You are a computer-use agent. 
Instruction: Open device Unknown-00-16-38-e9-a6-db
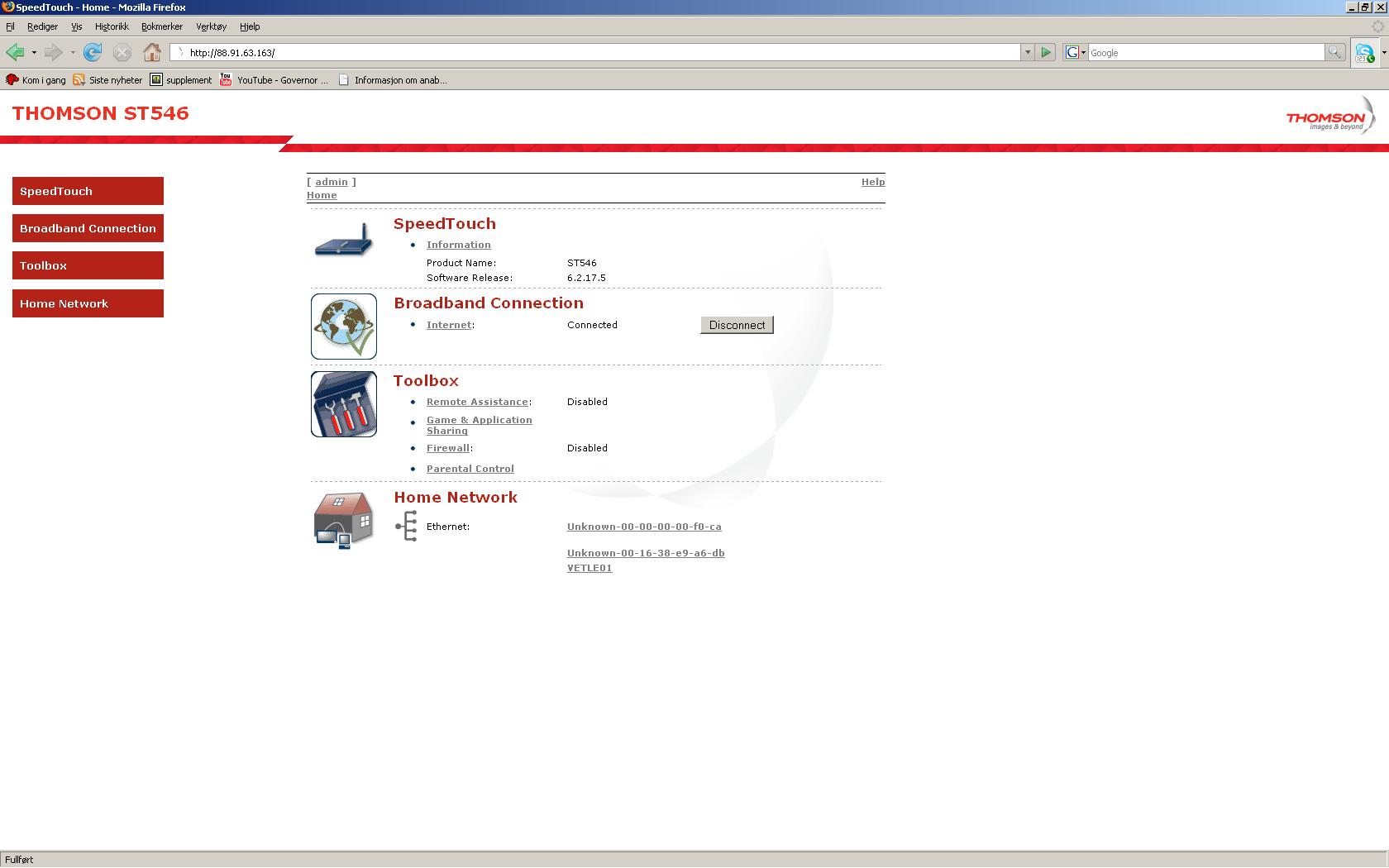pyautogui.click(x=646, y=553)
